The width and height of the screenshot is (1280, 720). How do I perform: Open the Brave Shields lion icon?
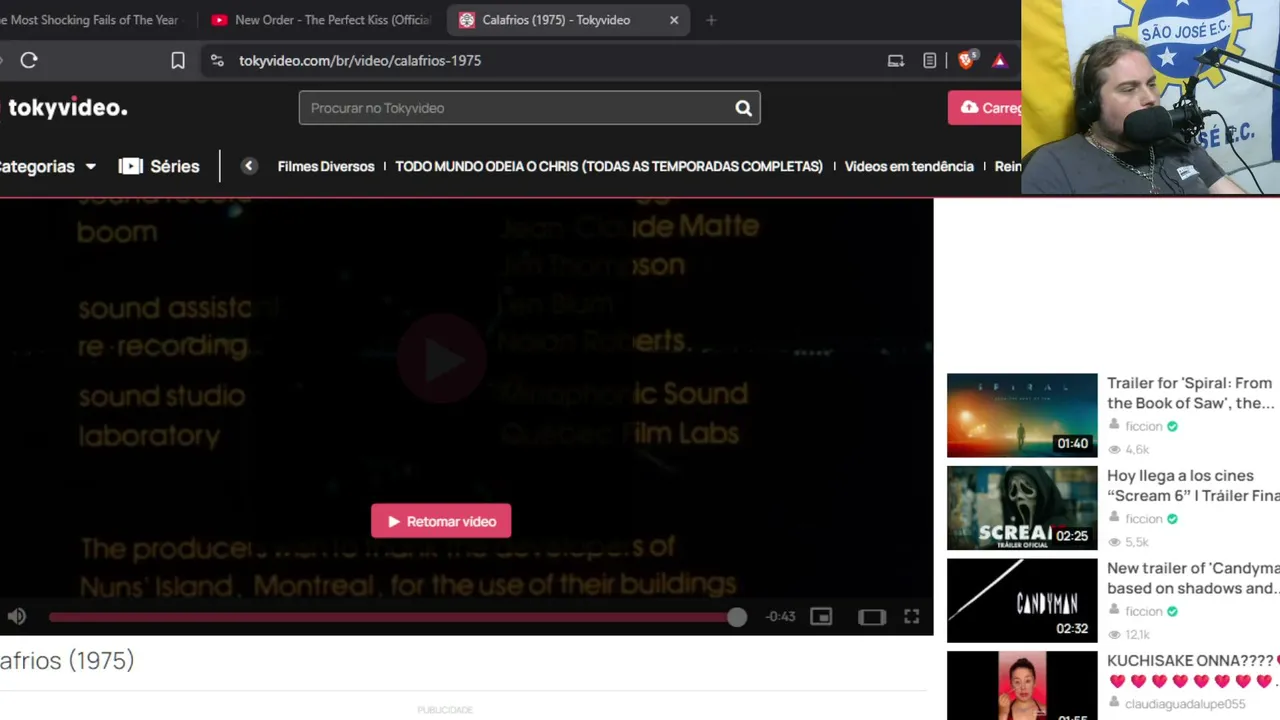(x=966, y=60)
